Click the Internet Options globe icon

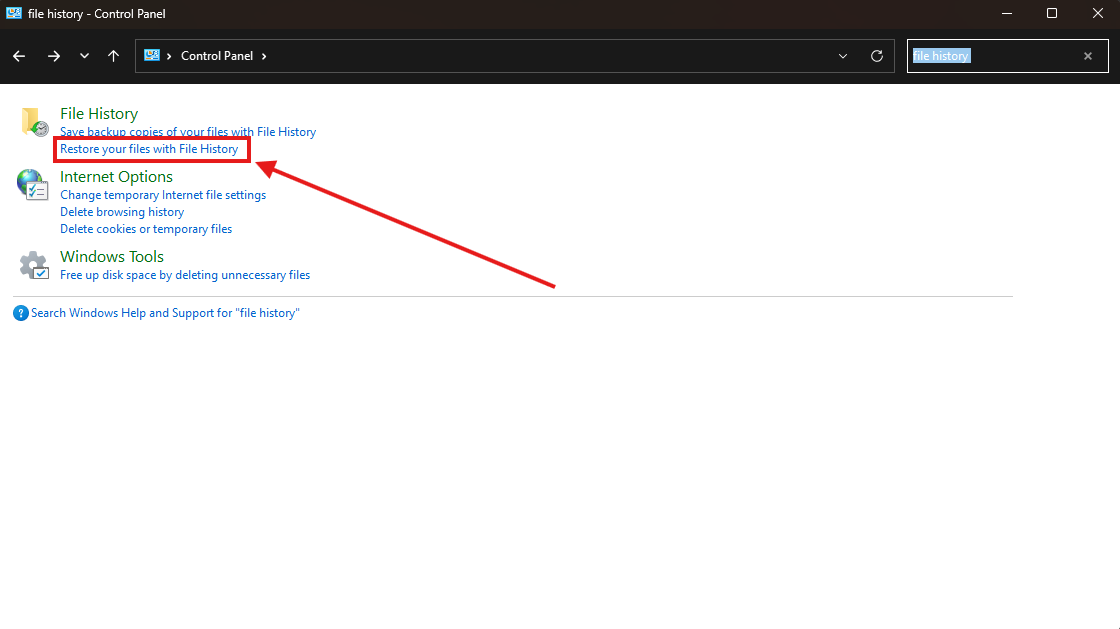[32, 184]
